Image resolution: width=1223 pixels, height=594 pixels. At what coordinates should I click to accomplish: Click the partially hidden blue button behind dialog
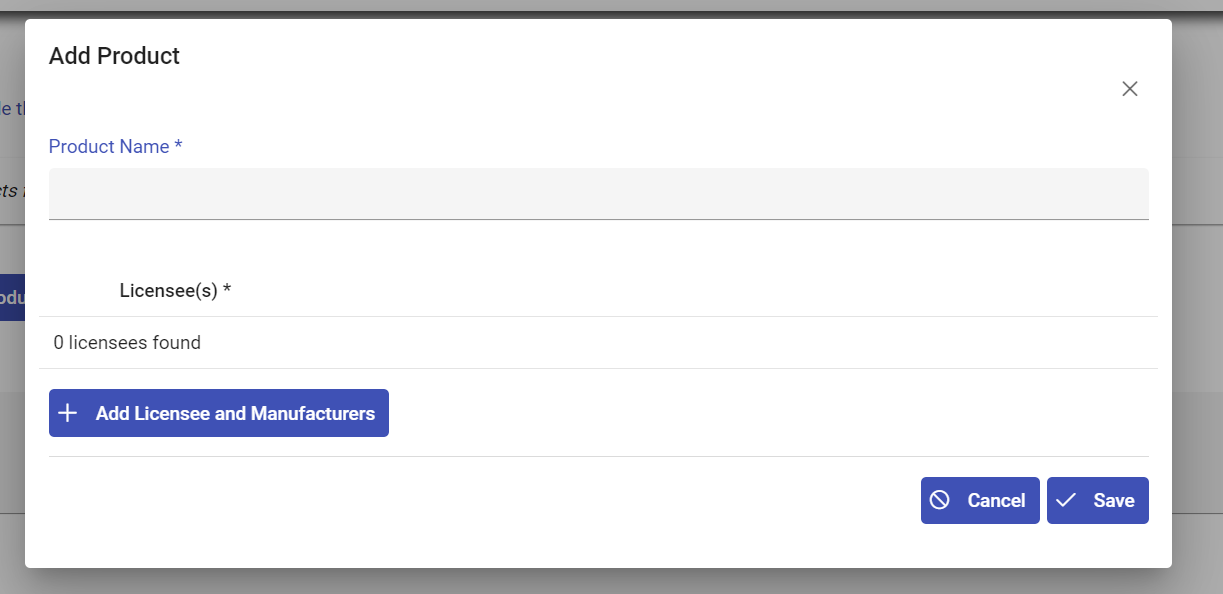tap(11, 298)
